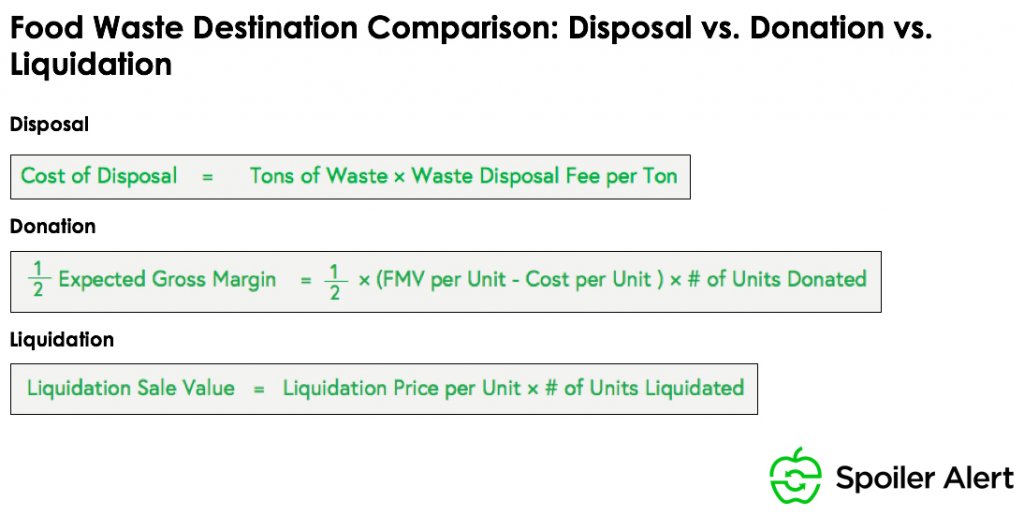Screen dimensions: 1024x516
Task: Click the Donation section heading
Action: click(x=52, y=226)
